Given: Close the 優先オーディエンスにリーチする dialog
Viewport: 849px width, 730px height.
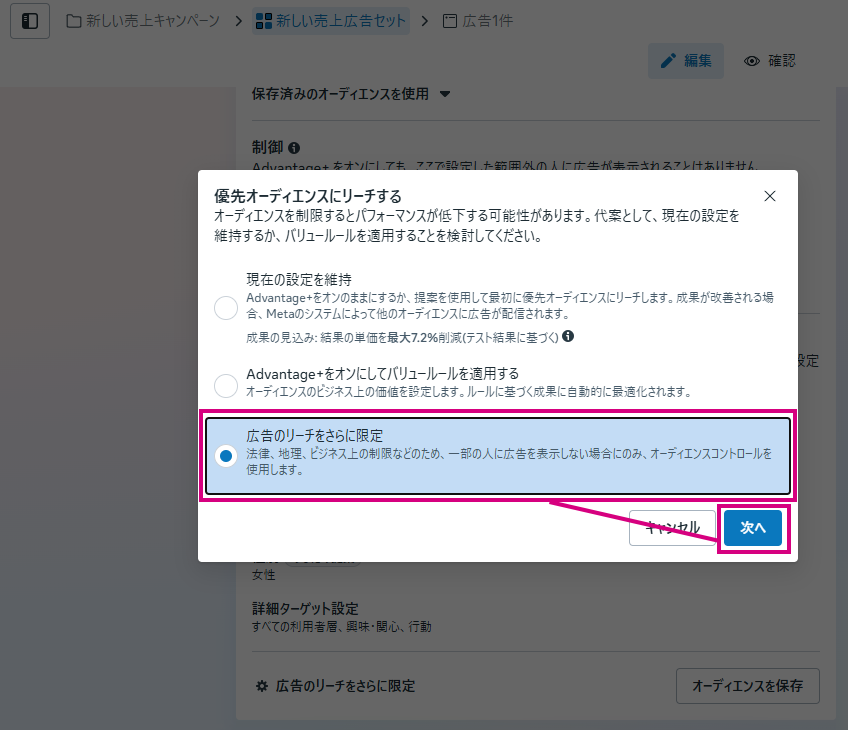Looking at the screenshot, I should pyautogui.click(x=769, y=196).
